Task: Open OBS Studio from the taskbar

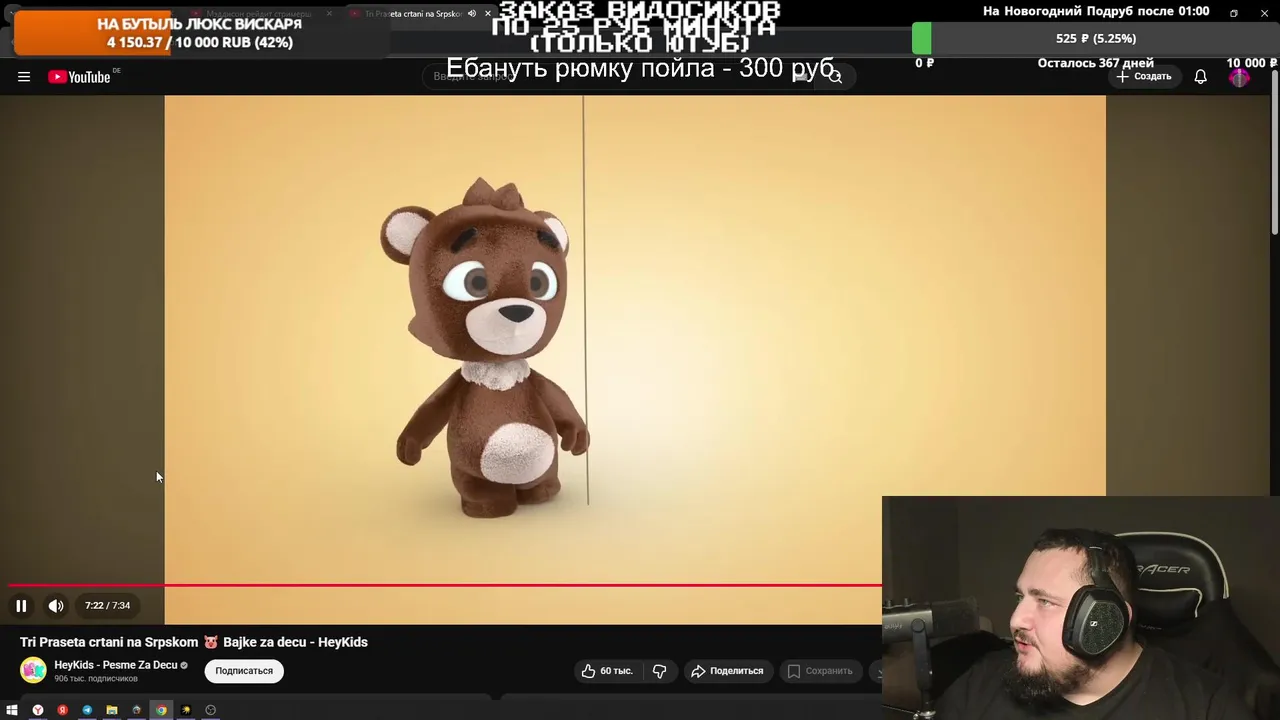Action: coord(211,711)
